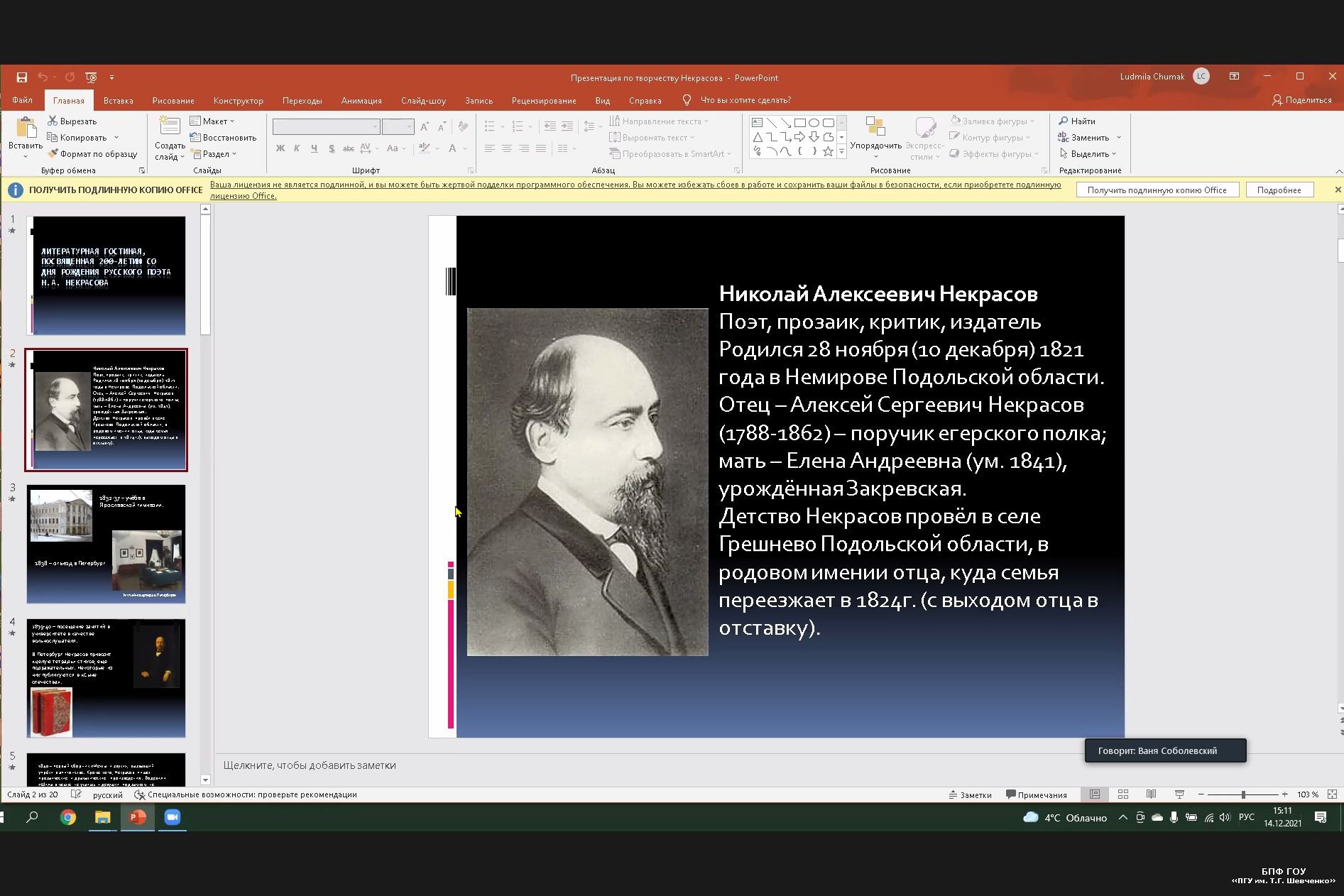1344x896 pixels.
Task: Click the Paste (Вставить) clipboard icon
Action: click(x=26, y=128)
